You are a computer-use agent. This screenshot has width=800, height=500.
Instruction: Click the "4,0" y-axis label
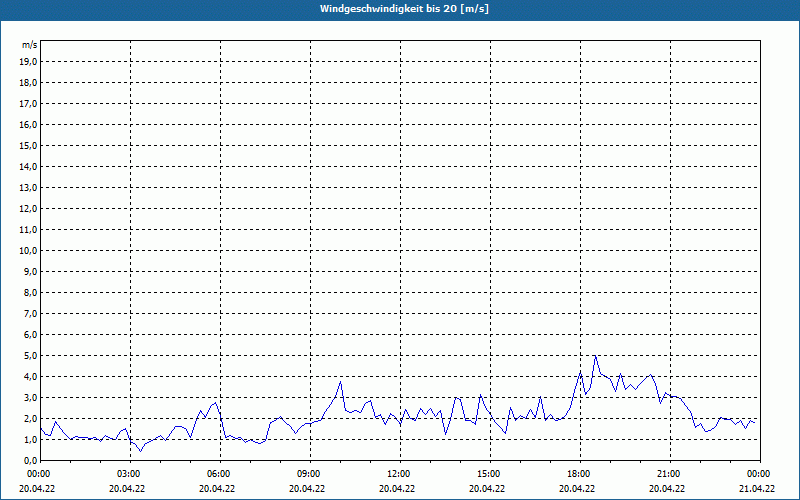click(30, 377)
